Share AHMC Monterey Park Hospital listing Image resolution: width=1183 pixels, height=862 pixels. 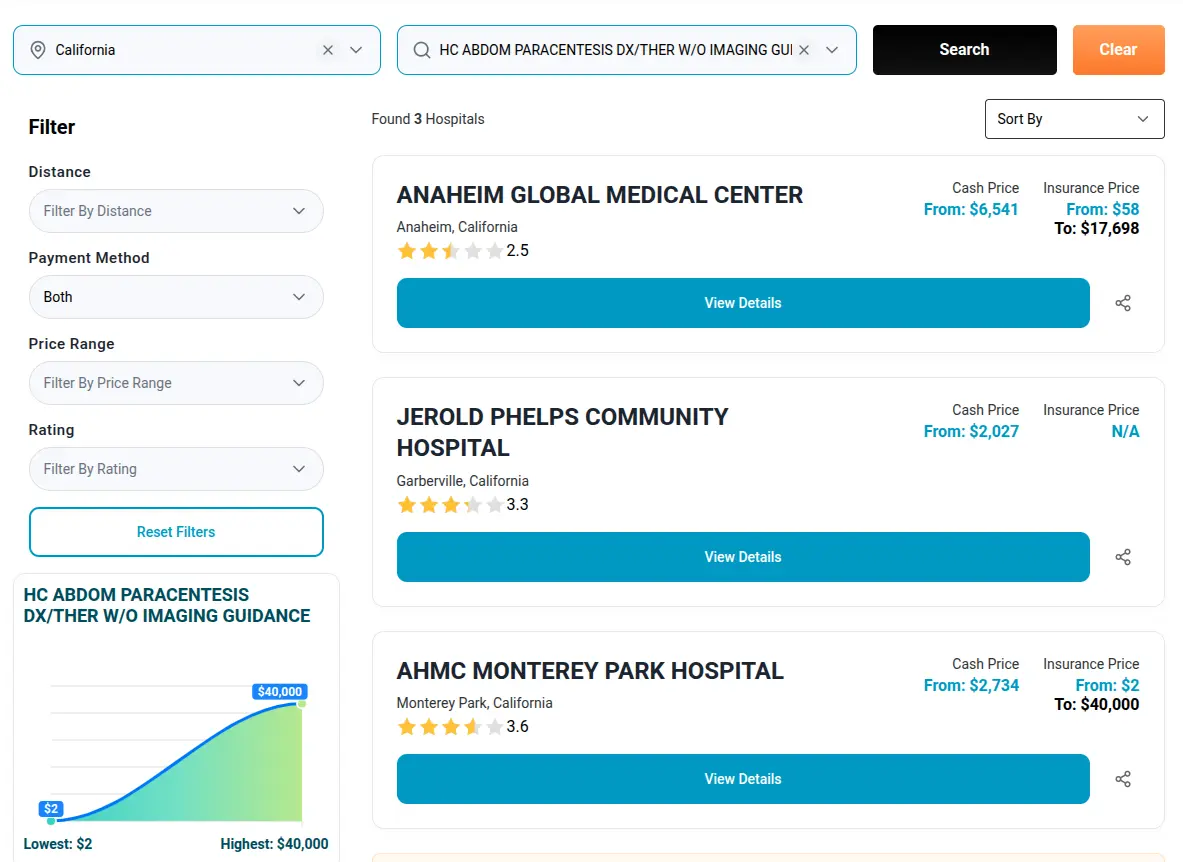point(1123,779)
